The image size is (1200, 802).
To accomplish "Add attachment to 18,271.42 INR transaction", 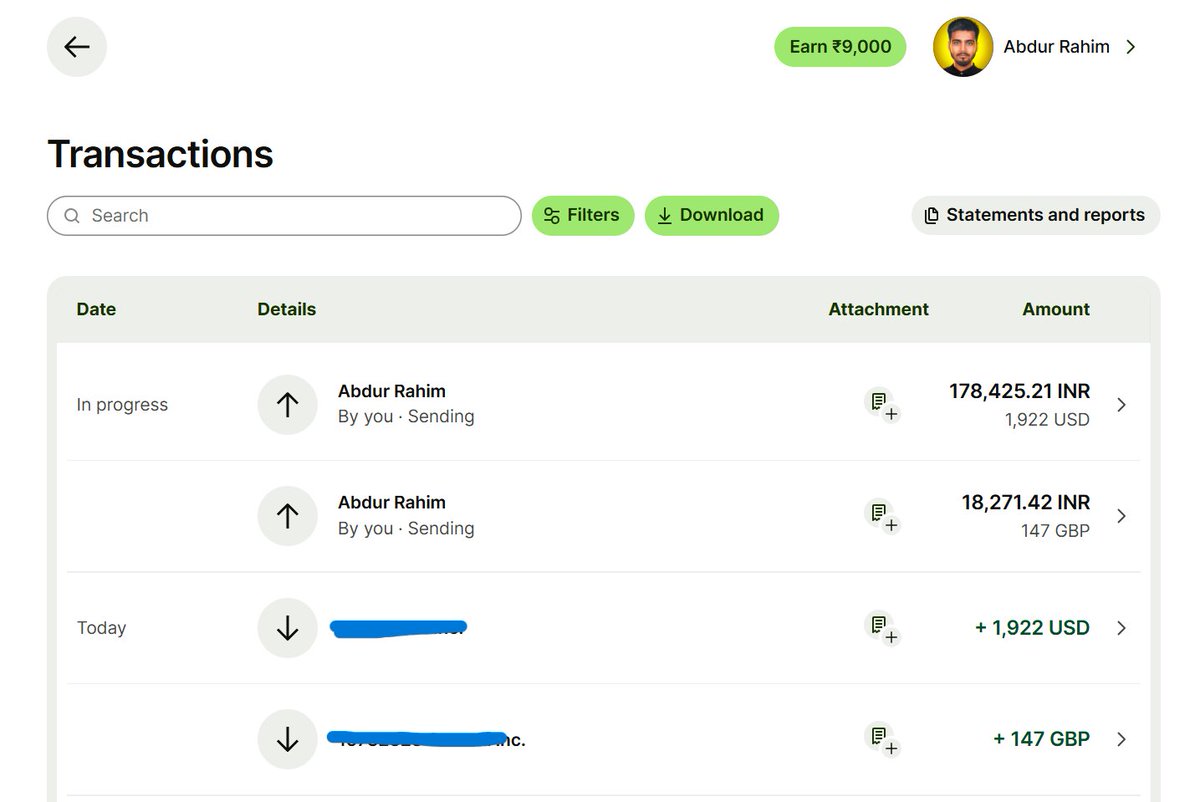I will (x=882, y=515).
